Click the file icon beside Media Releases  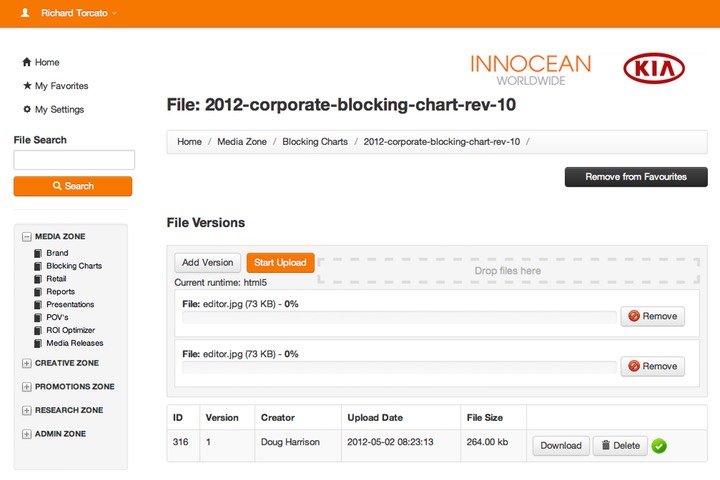[x=38, y=343]
